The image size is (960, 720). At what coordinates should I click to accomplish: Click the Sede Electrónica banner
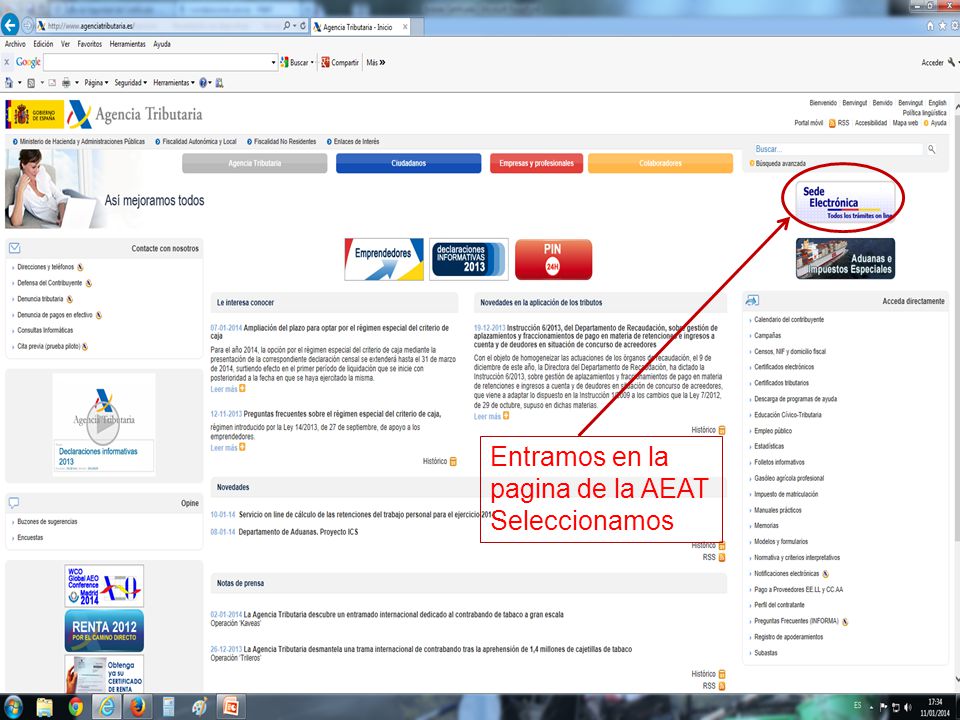(x=846, y=200)
